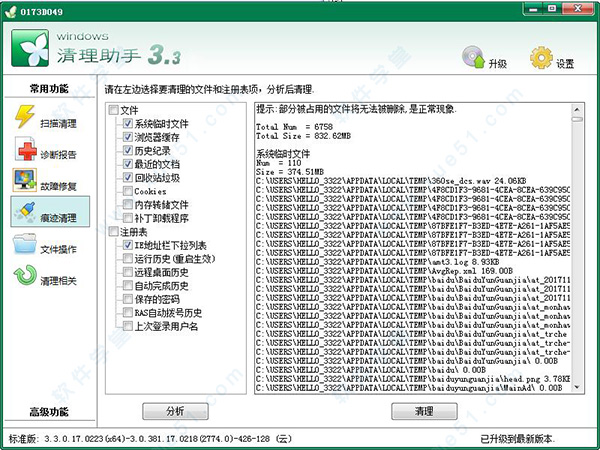Click the 诊断报告 label
Viewport: 600px width, 450px height.
[x=59, y=155]
